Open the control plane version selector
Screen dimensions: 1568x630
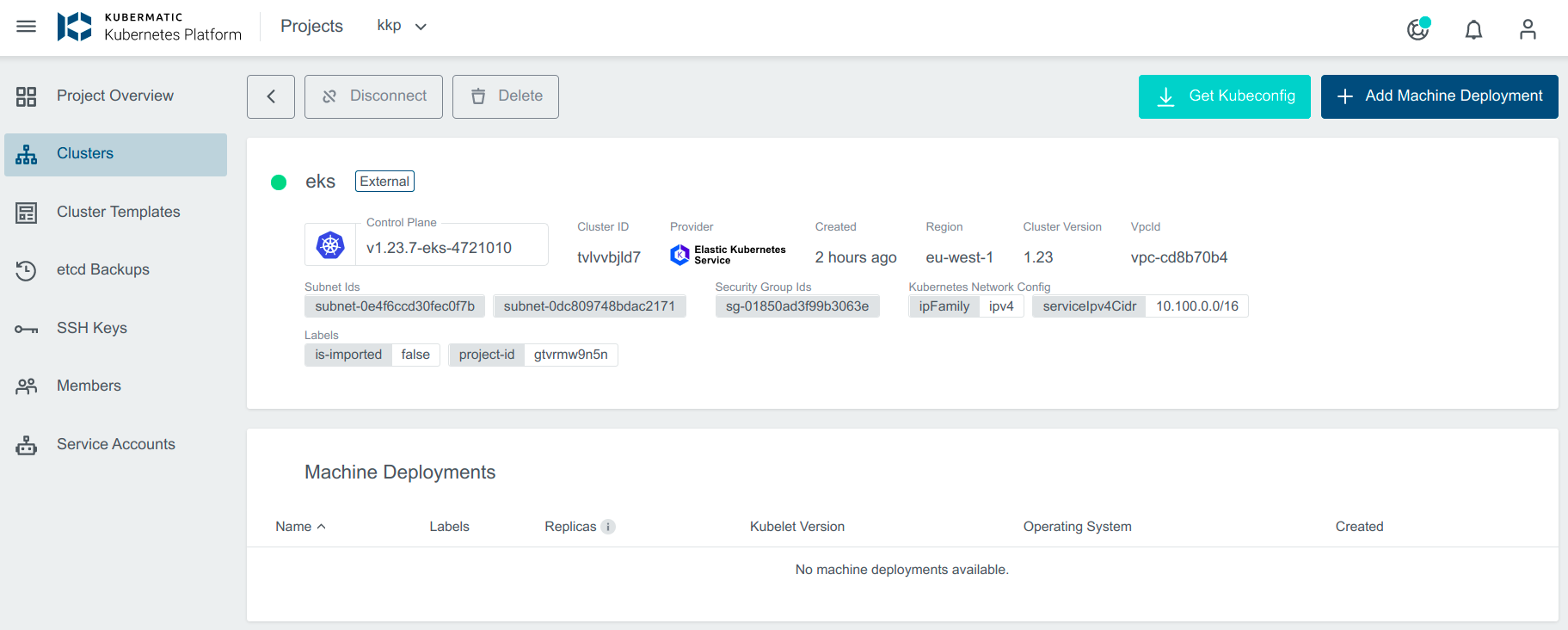(439, 248)
